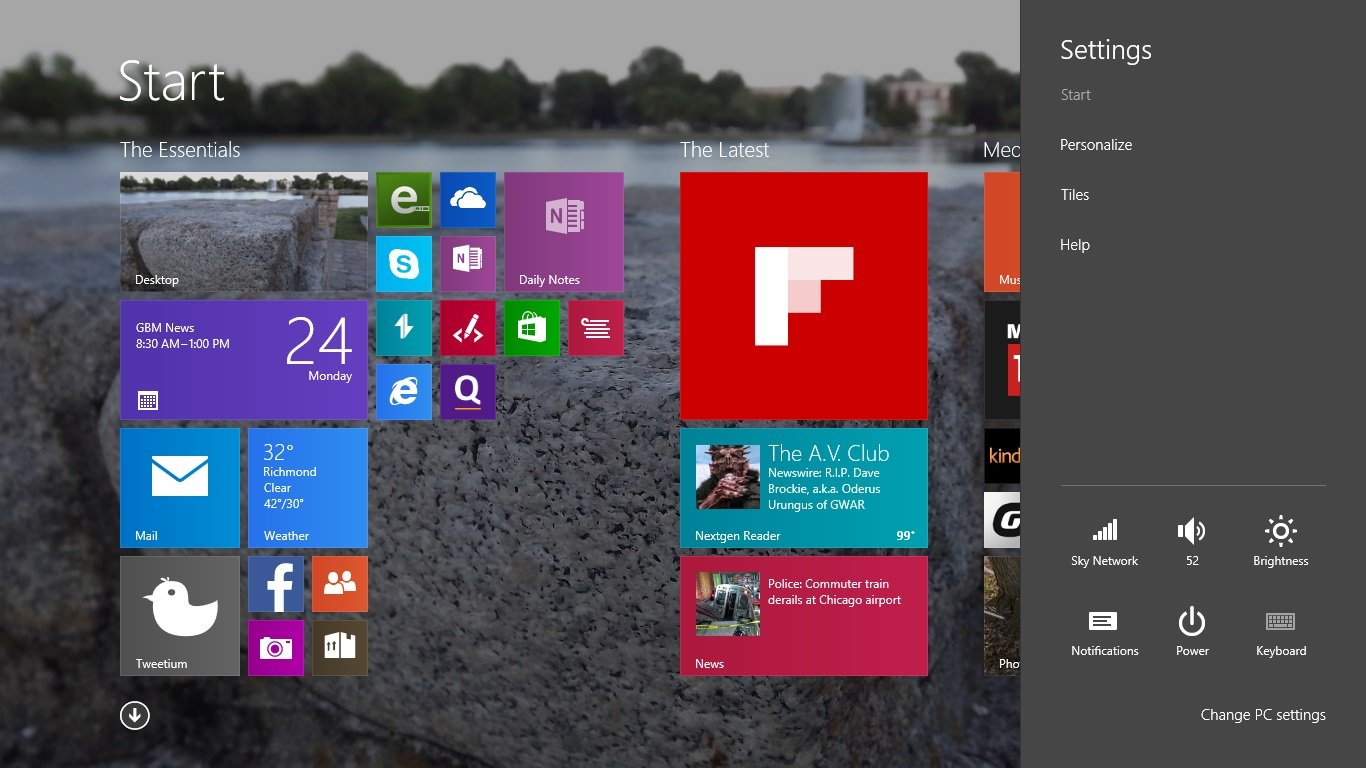Show all apps with the down arrow

click(x=135, y=715)
